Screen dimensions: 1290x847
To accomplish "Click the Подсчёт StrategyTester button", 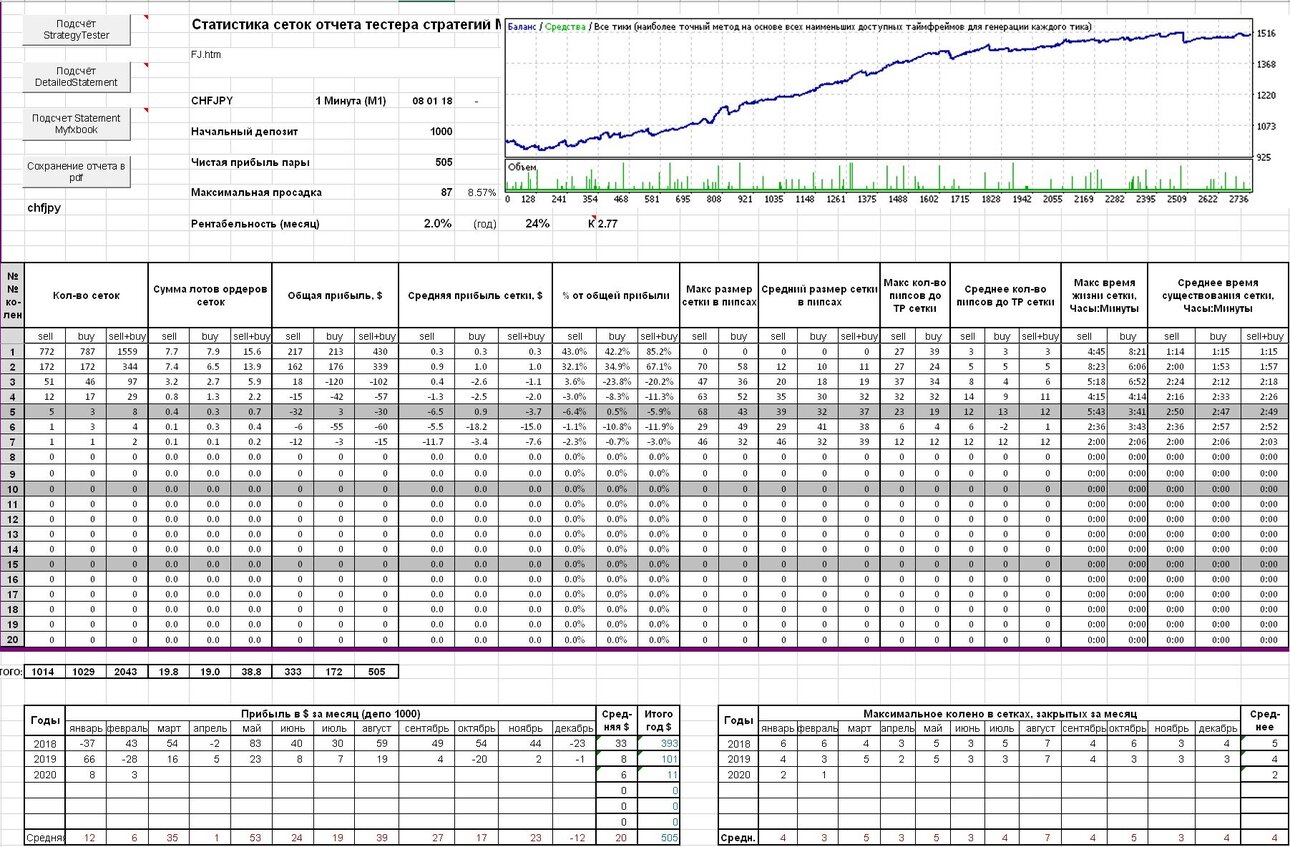I will (77, 29).
